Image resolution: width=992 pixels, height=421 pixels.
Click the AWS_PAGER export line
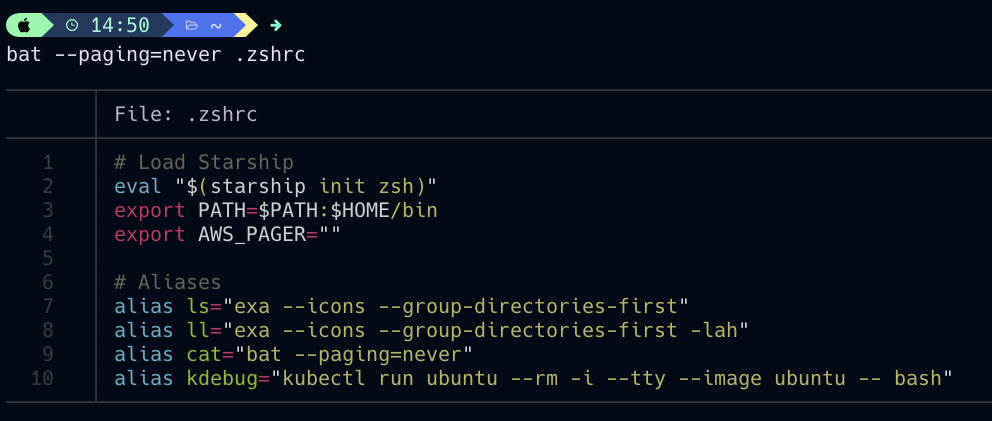228,234
